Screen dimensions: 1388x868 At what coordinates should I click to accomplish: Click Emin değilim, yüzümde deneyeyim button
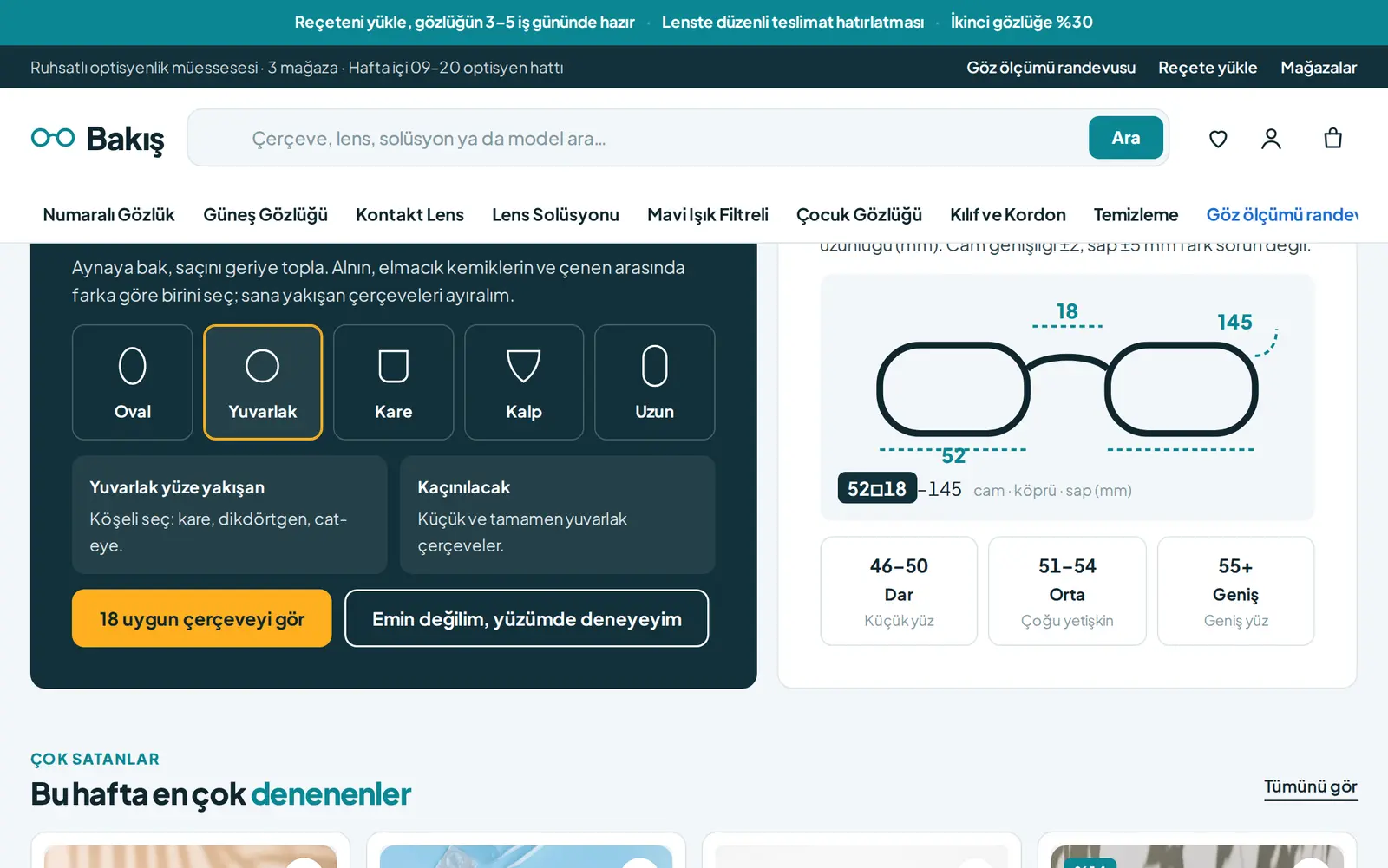[x=527, y=618]
